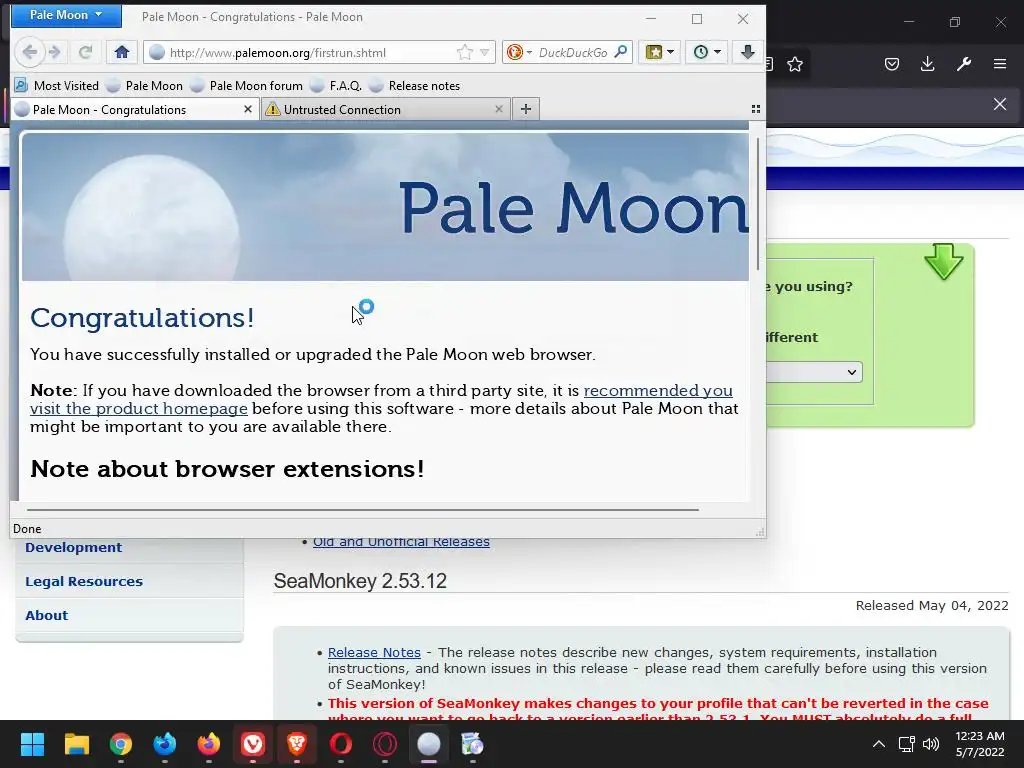This screenshot has width=1024, height=768.
Task: Open Windows Start menu
Action: pos(32,744)
